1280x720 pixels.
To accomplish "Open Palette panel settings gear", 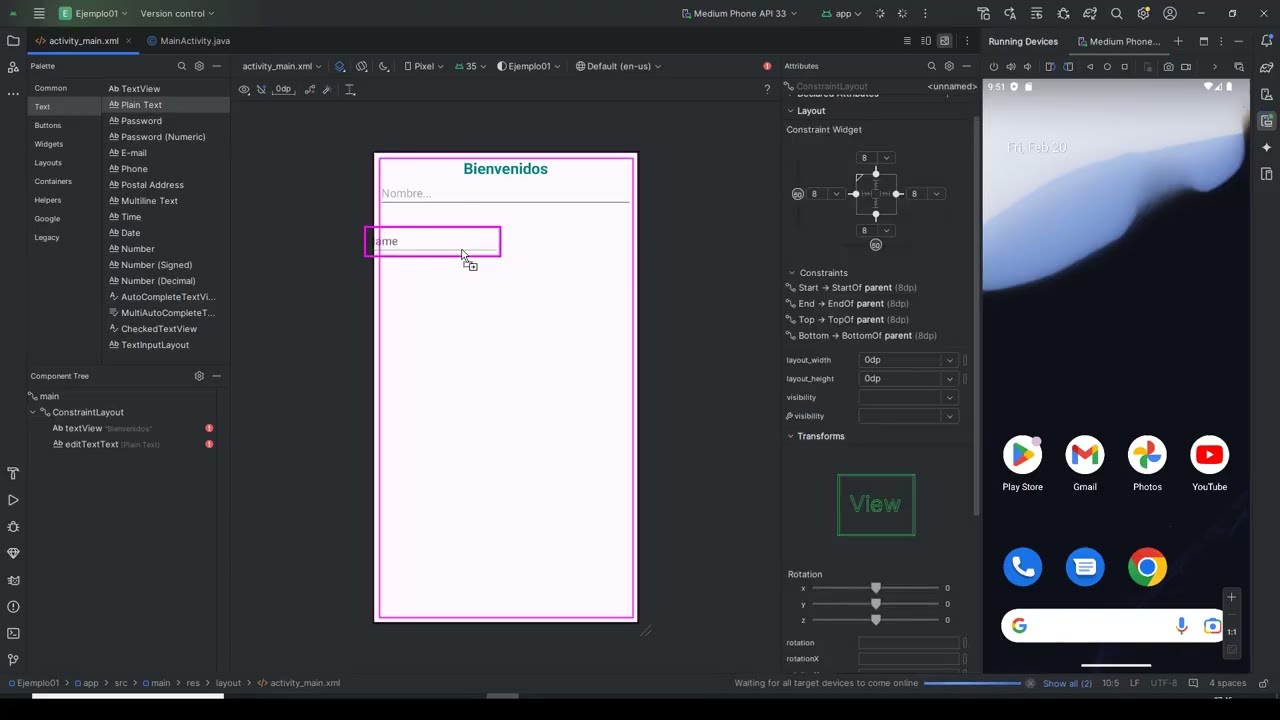I will pos(199,66).
